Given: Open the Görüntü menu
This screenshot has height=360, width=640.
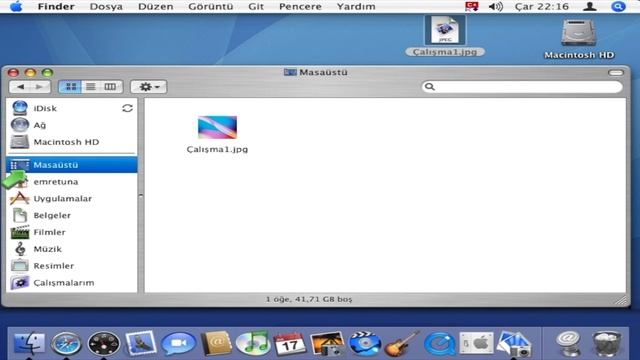Looking at the screenshot, I should pos(211,7).
